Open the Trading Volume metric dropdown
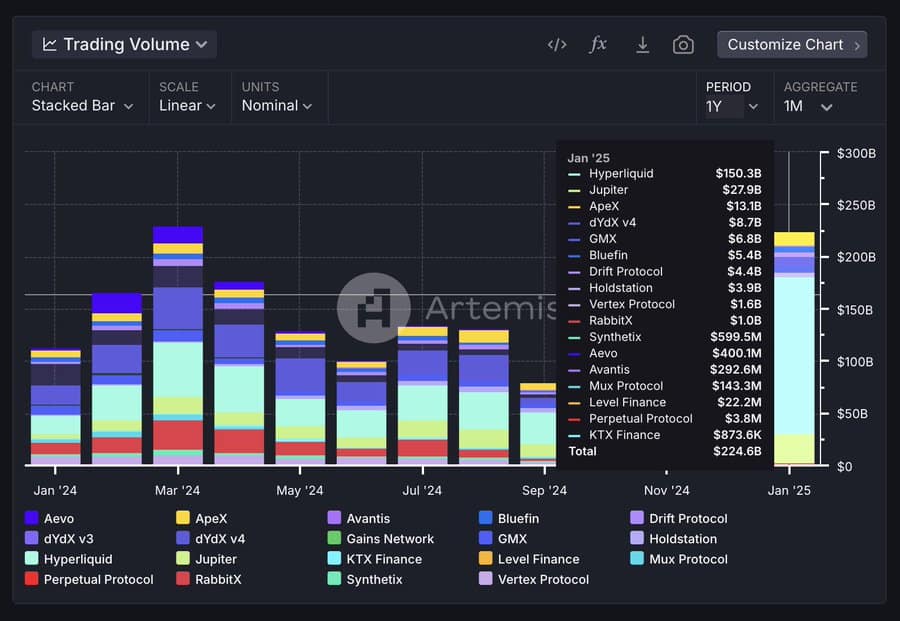The width and height of the screenshot is (900, 621). tap(125, 45)
